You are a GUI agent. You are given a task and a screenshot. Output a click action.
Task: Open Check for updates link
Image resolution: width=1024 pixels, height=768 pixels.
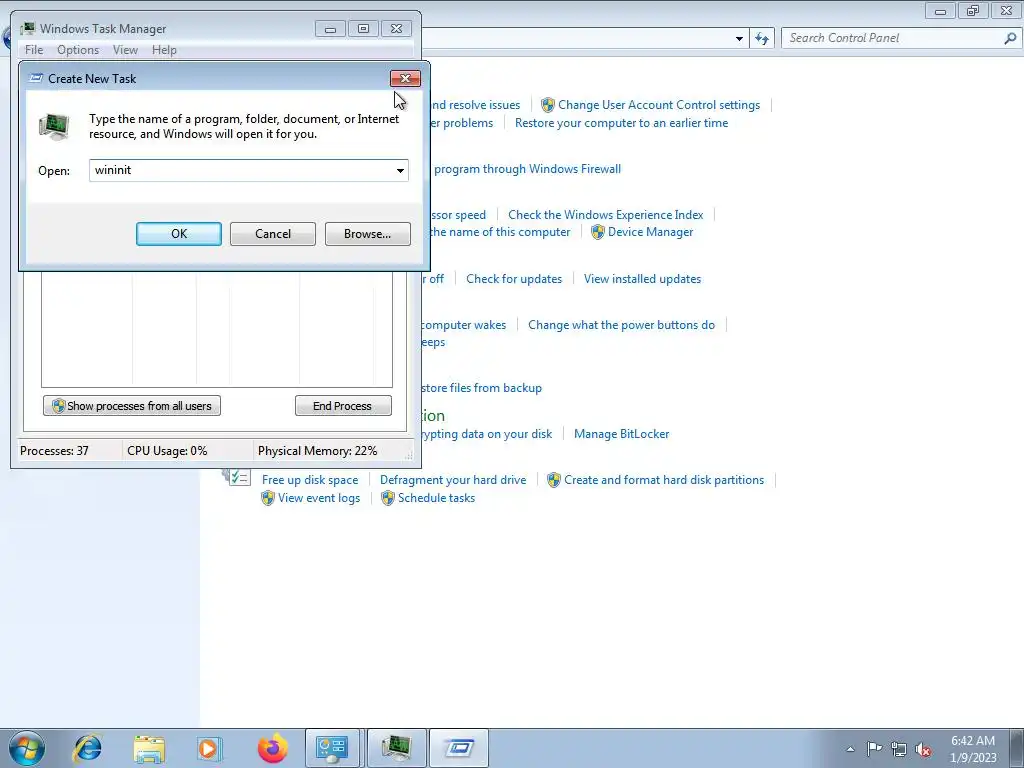tap(514, 279)
